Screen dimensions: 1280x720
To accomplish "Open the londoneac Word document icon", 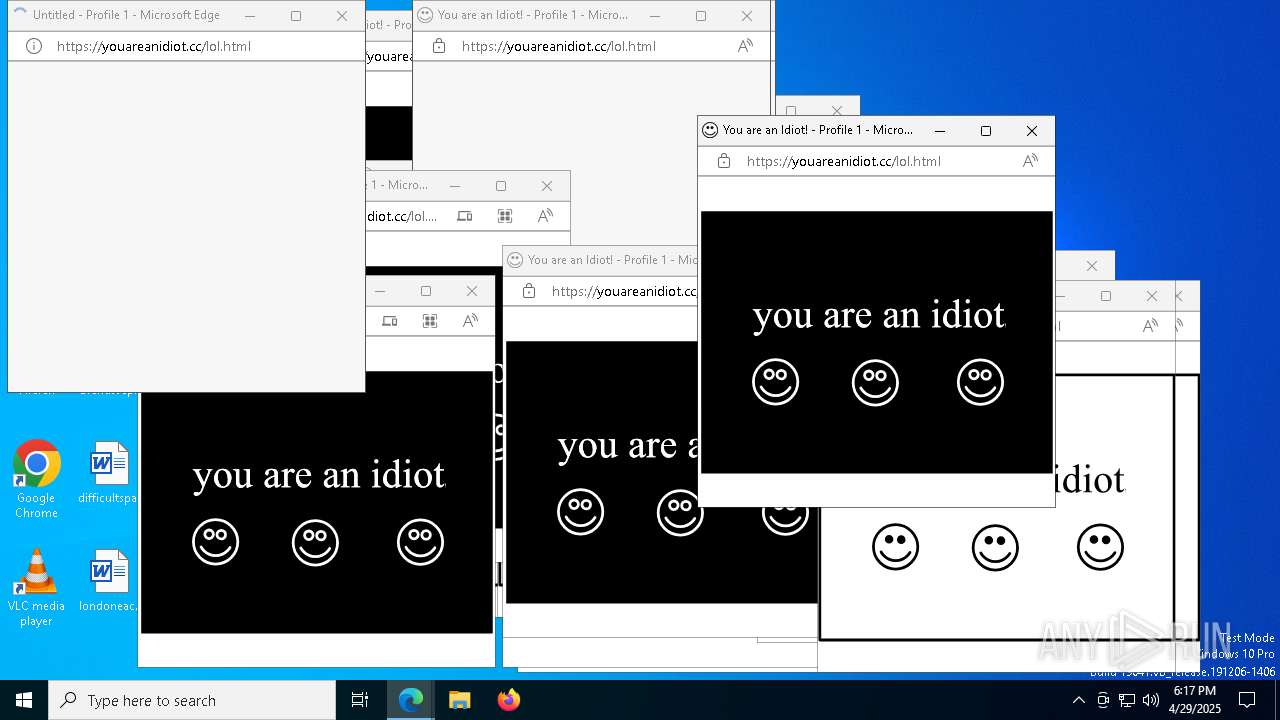I will coord(108,581).
